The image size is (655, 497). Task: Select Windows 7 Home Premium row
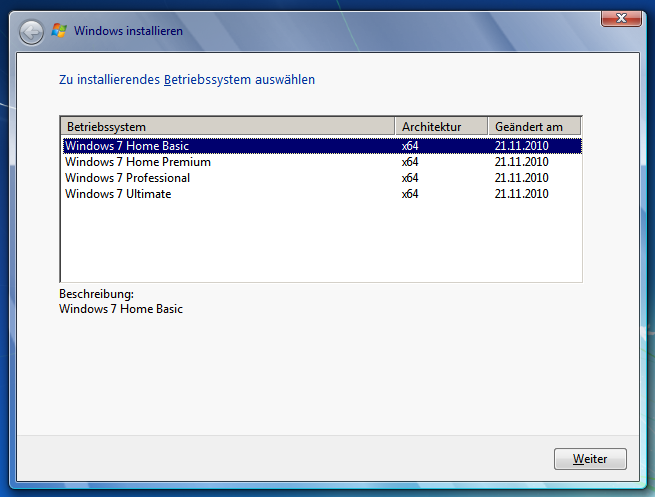click(322, 162)
